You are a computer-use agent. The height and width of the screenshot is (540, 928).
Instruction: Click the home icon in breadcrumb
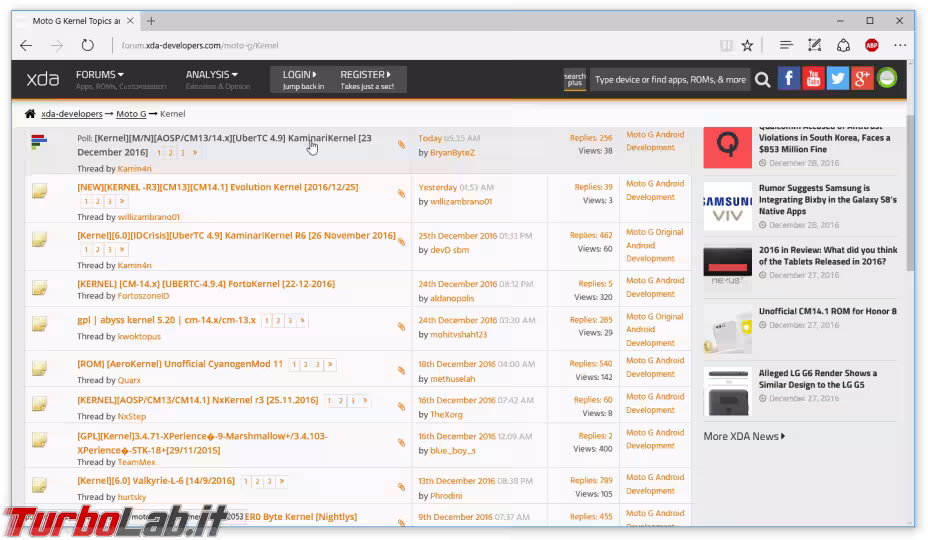click(30, 114)
